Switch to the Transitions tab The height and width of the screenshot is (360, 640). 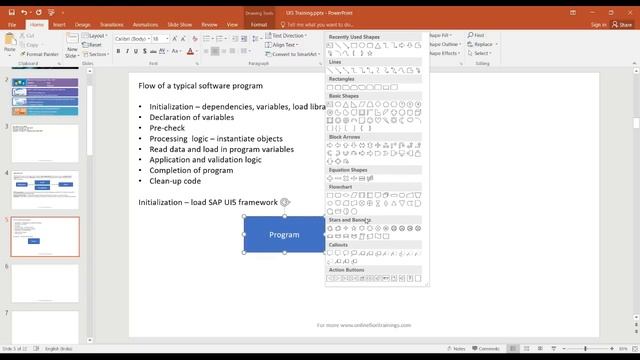point(111,25)
